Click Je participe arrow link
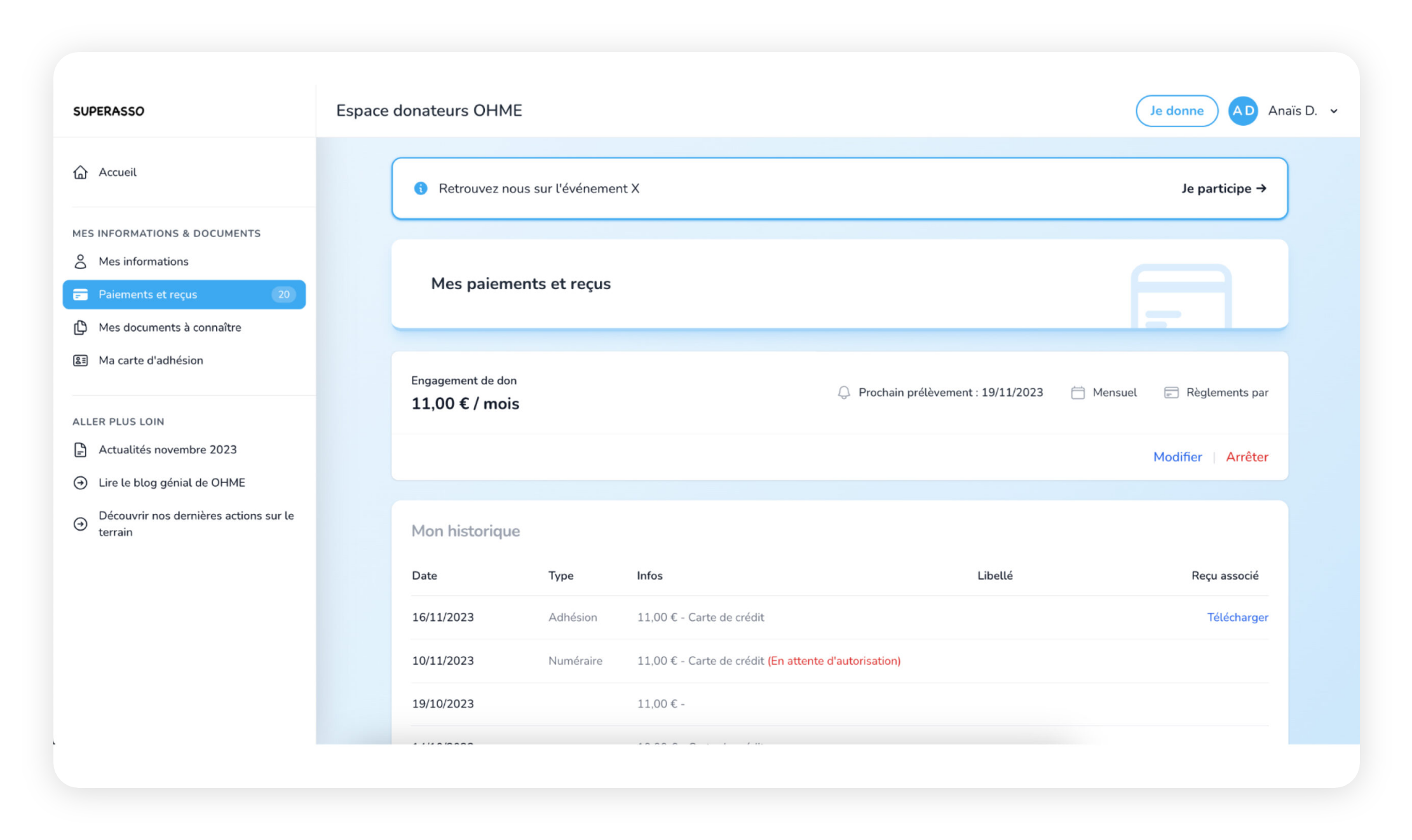Screen dimensions: 1412x840 pos(1224,188)
